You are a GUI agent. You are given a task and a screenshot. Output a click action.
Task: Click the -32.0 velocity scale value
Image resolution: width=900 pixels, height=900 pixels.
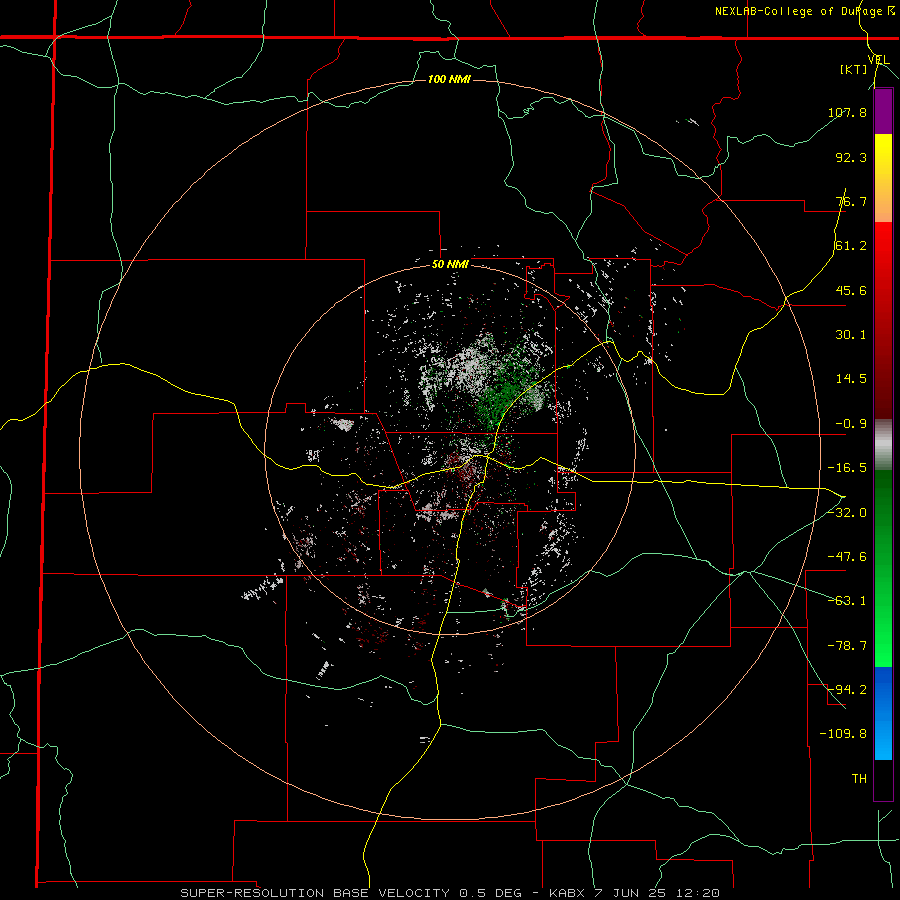pyautogui.click(x=847, y=513)
